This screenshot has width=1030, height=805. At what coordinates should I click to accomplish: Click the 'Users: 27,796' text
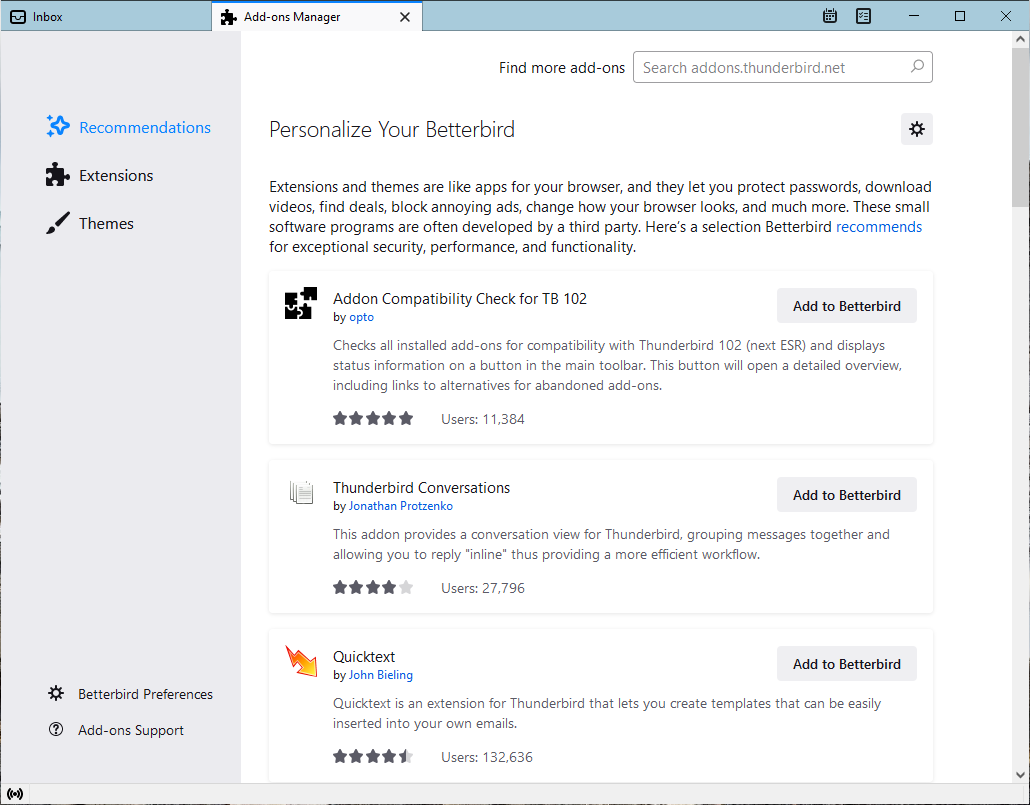click(483, 588)
